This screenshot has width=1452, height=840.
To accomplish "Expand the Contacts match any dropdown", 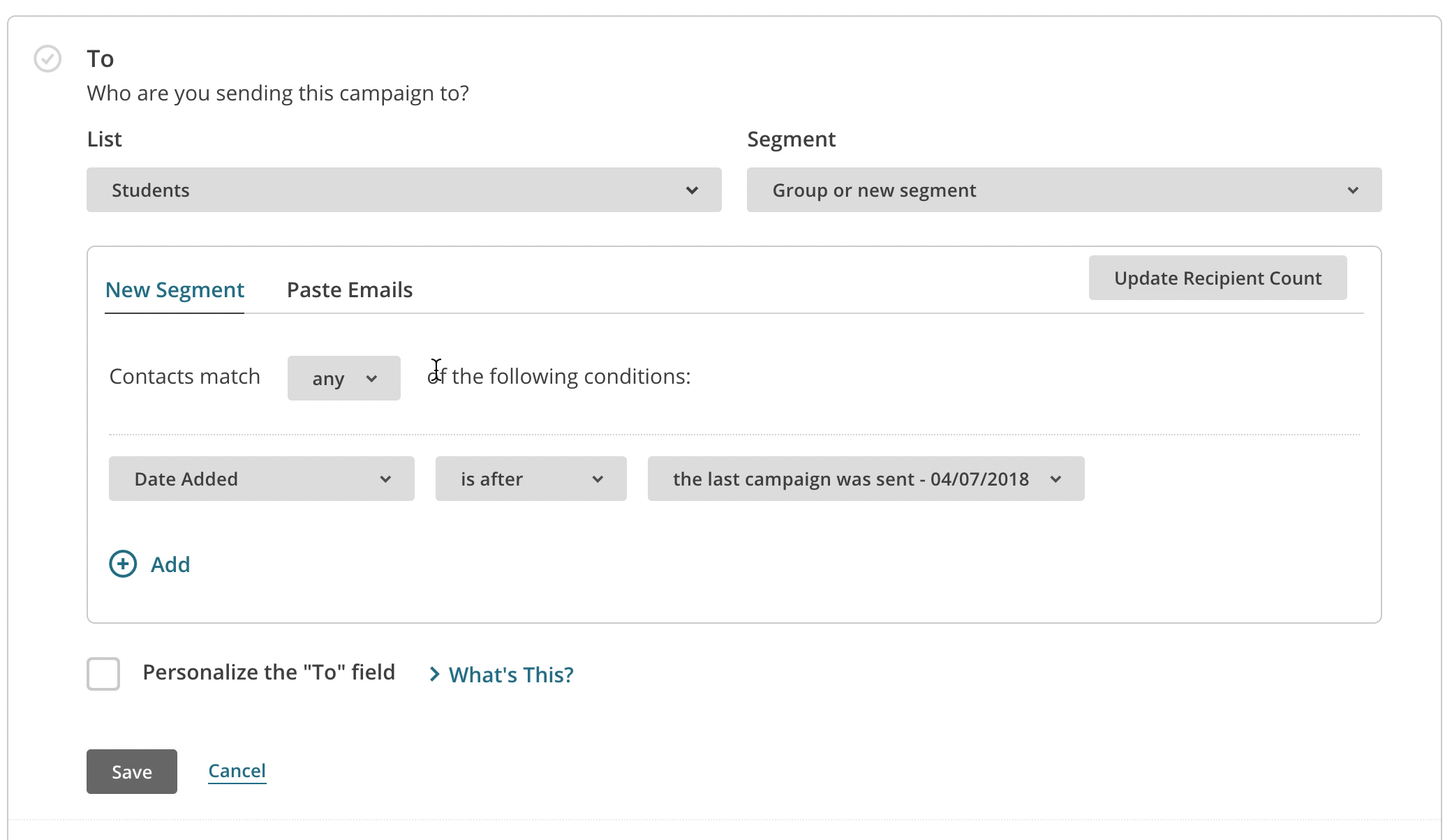I will 343,377.
